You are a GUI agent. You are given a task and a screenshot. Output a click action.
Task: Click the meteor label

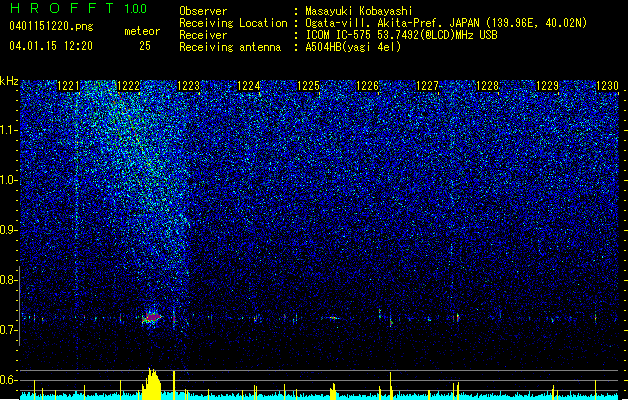pos(142,31)
